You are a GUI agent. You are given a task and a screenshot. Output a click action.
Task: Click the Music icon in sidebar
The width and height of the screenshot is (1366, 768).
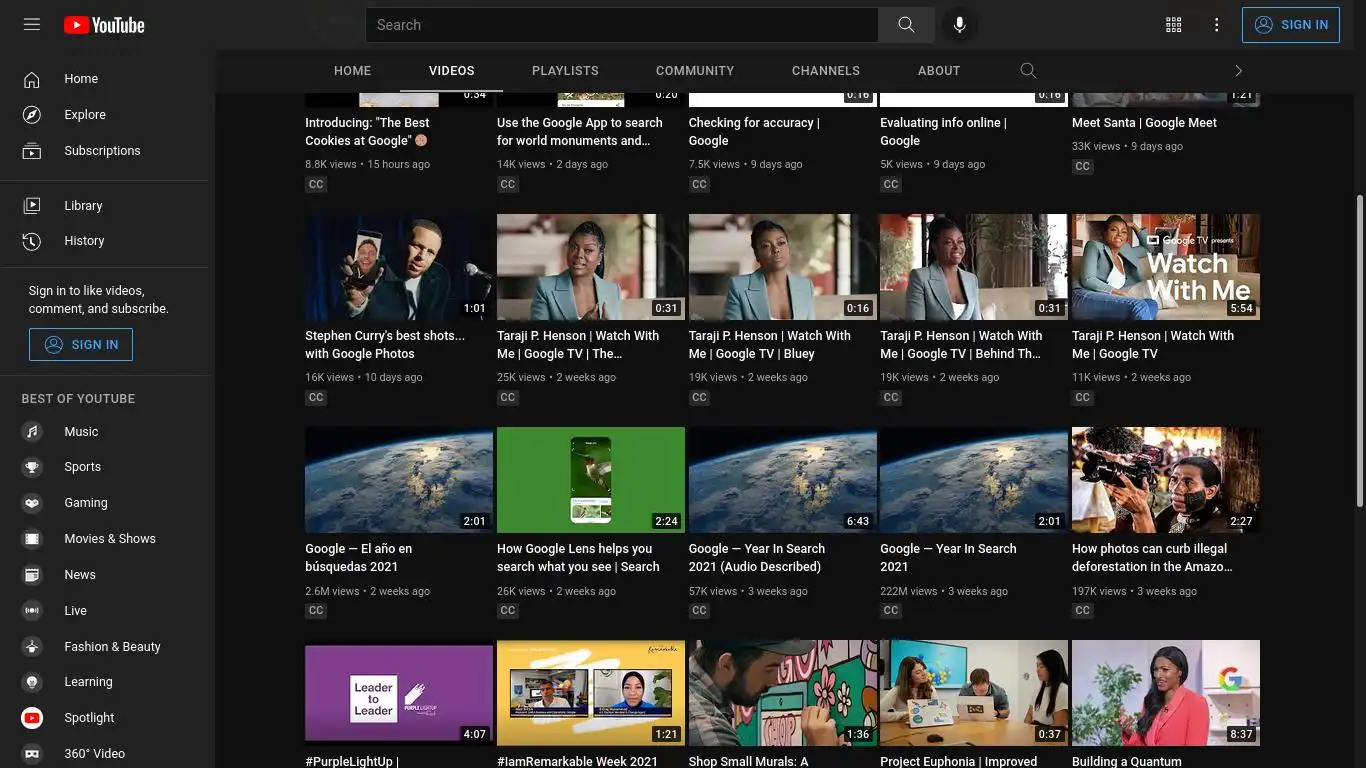point(32,432)
